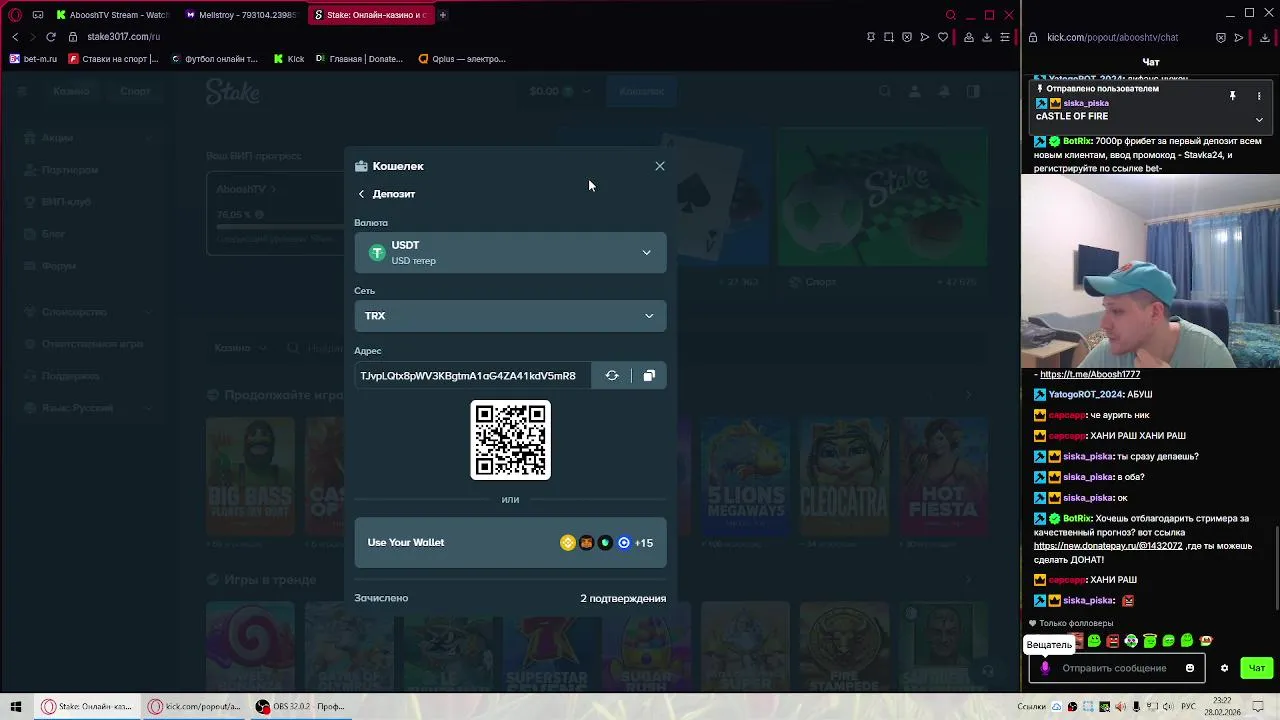1280x720 pixels.
Task: Click the Opera workspaces icon beside tabs
Action: coord(38,15)
